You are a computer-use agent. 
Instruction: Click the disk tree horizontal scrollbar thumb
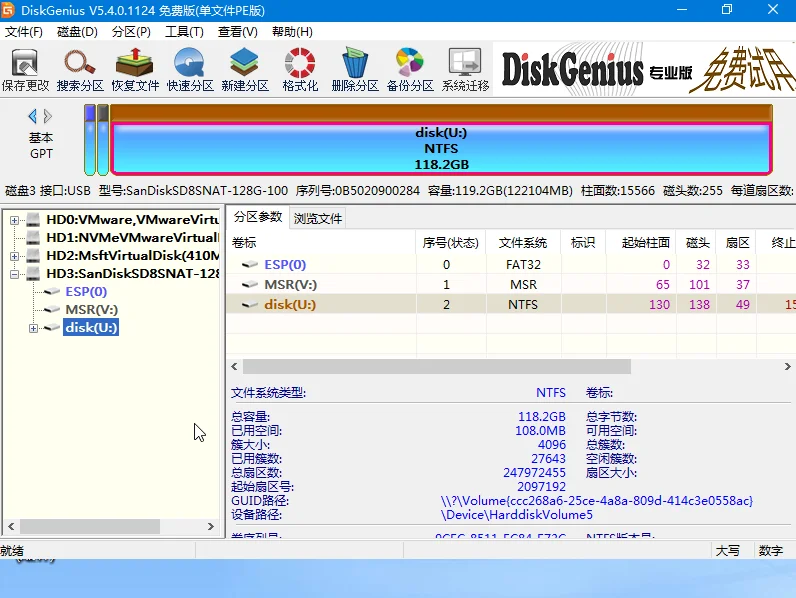pos(90,526)
